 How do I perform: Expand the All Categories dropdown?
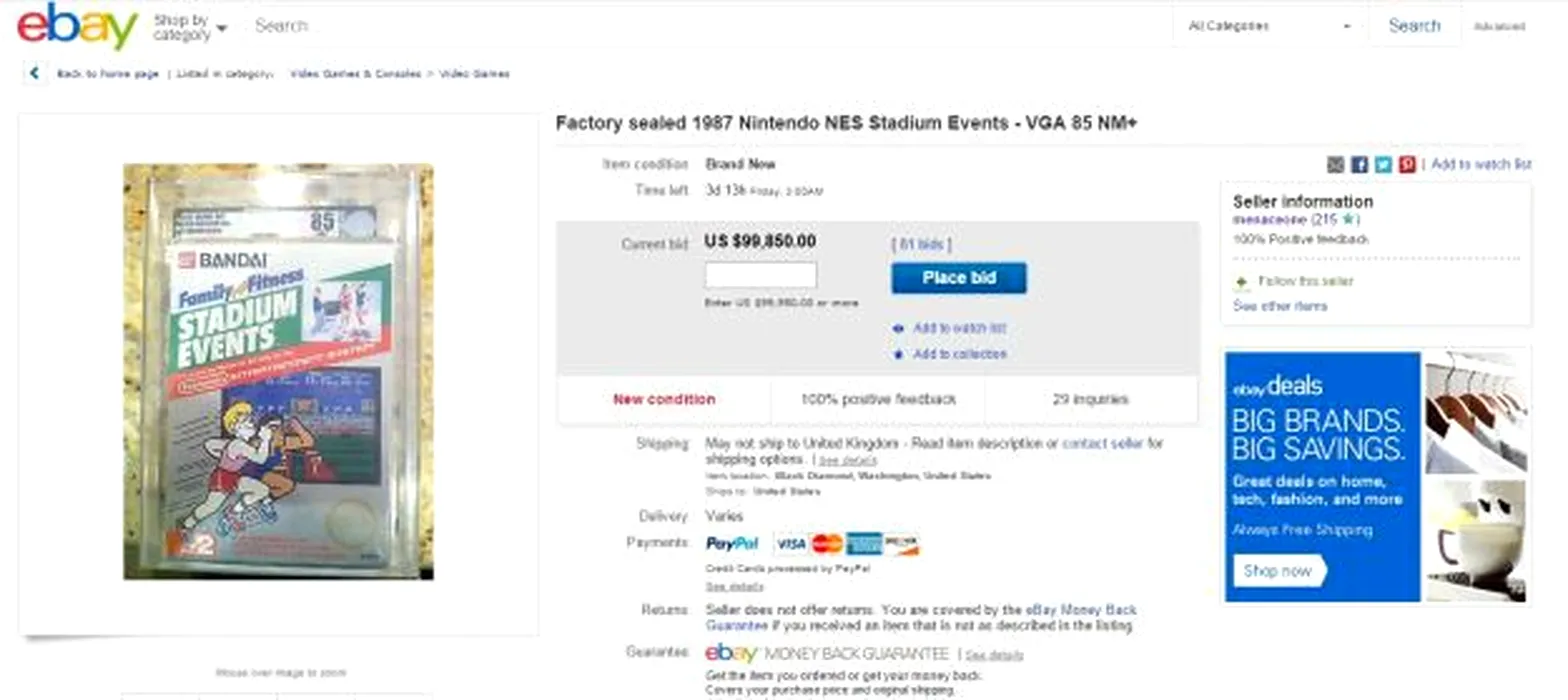(x=1268, y=26)
